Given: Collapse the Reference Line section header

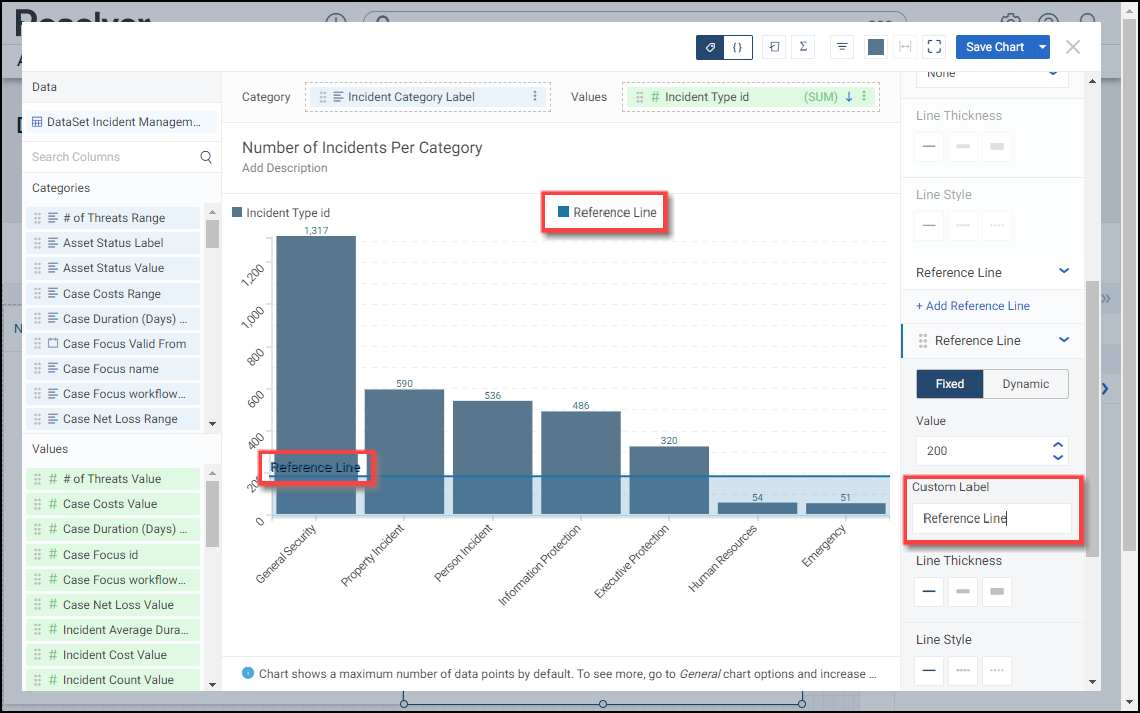Looking at the screenshot, I should [1064, 272].
